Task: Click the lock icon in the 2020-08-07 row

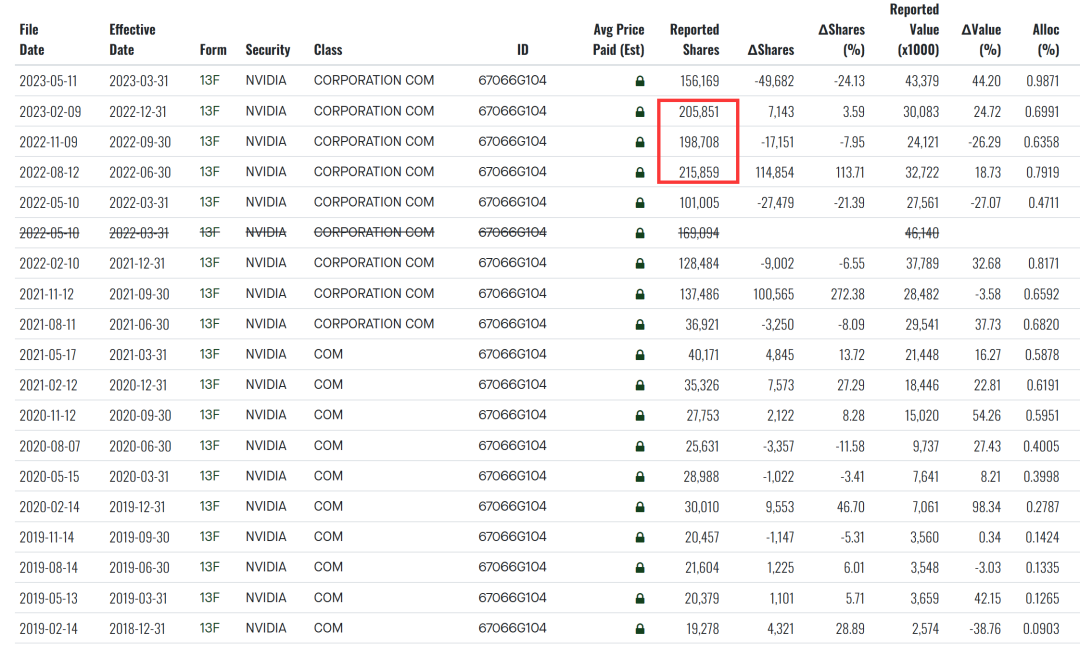Action: click(640, 447)
